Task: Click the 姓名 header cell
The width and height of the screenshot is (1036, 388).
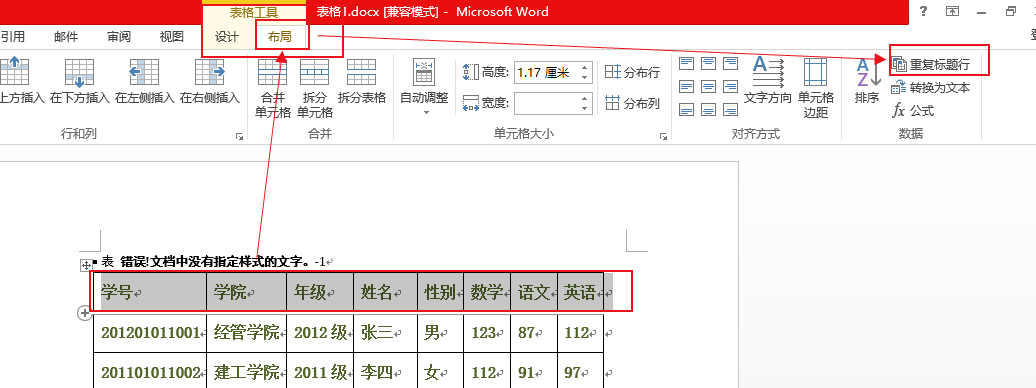Action: (385, 291)
